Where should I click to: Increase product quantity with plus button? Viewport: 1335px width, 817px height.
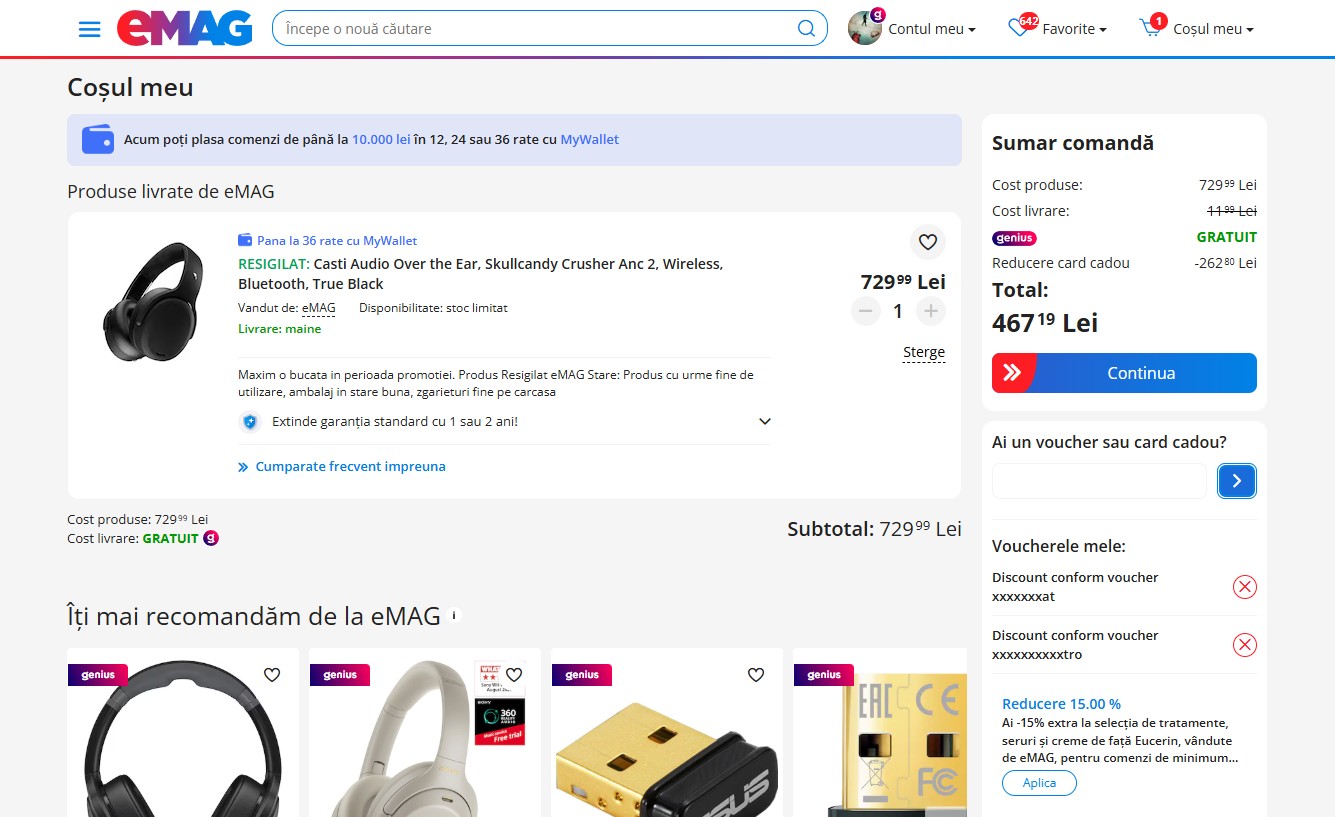930,311
